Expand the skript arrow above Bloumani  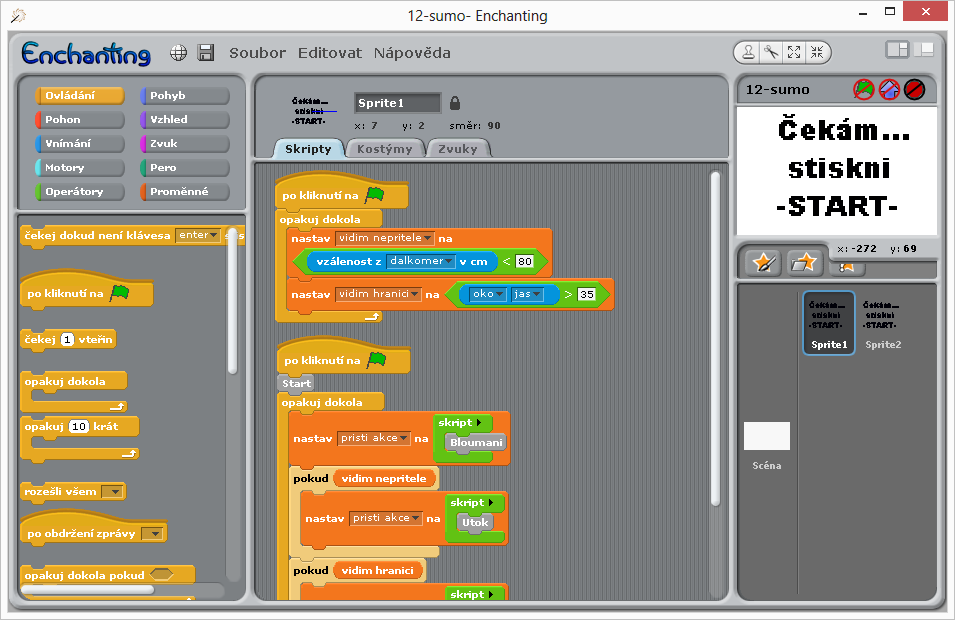pyautogui.click(x=479, y=423)
